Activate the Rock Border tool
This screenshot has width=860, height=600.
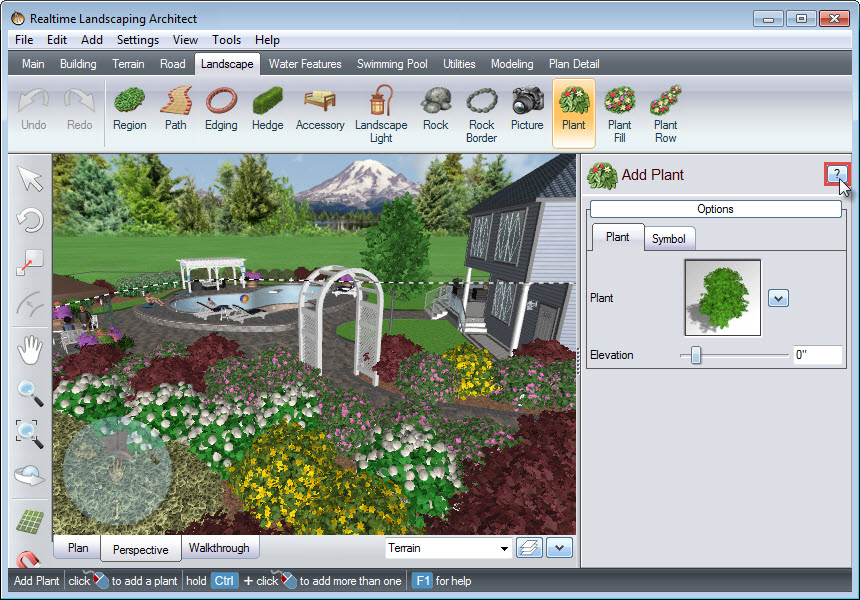point(482,110)
